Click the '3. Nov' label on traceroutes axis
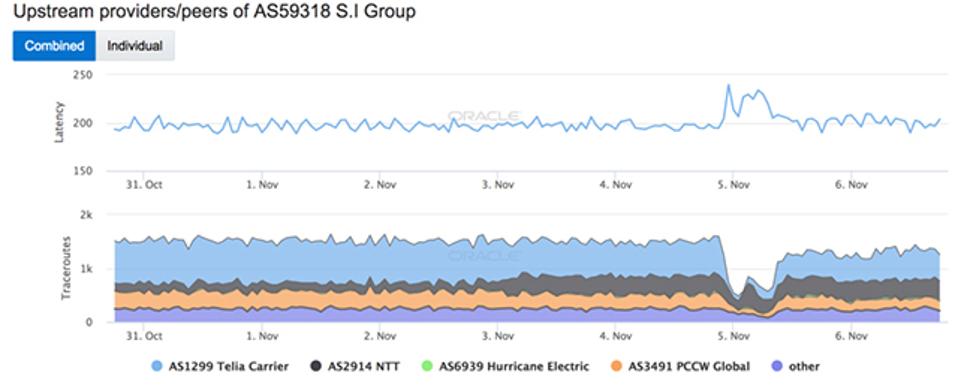 point(498,335)
